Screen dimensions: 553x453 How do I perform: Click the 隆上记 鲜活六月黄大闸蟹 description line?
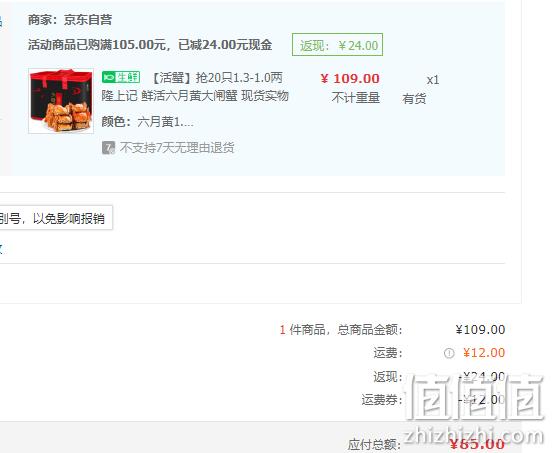point(195,96)
